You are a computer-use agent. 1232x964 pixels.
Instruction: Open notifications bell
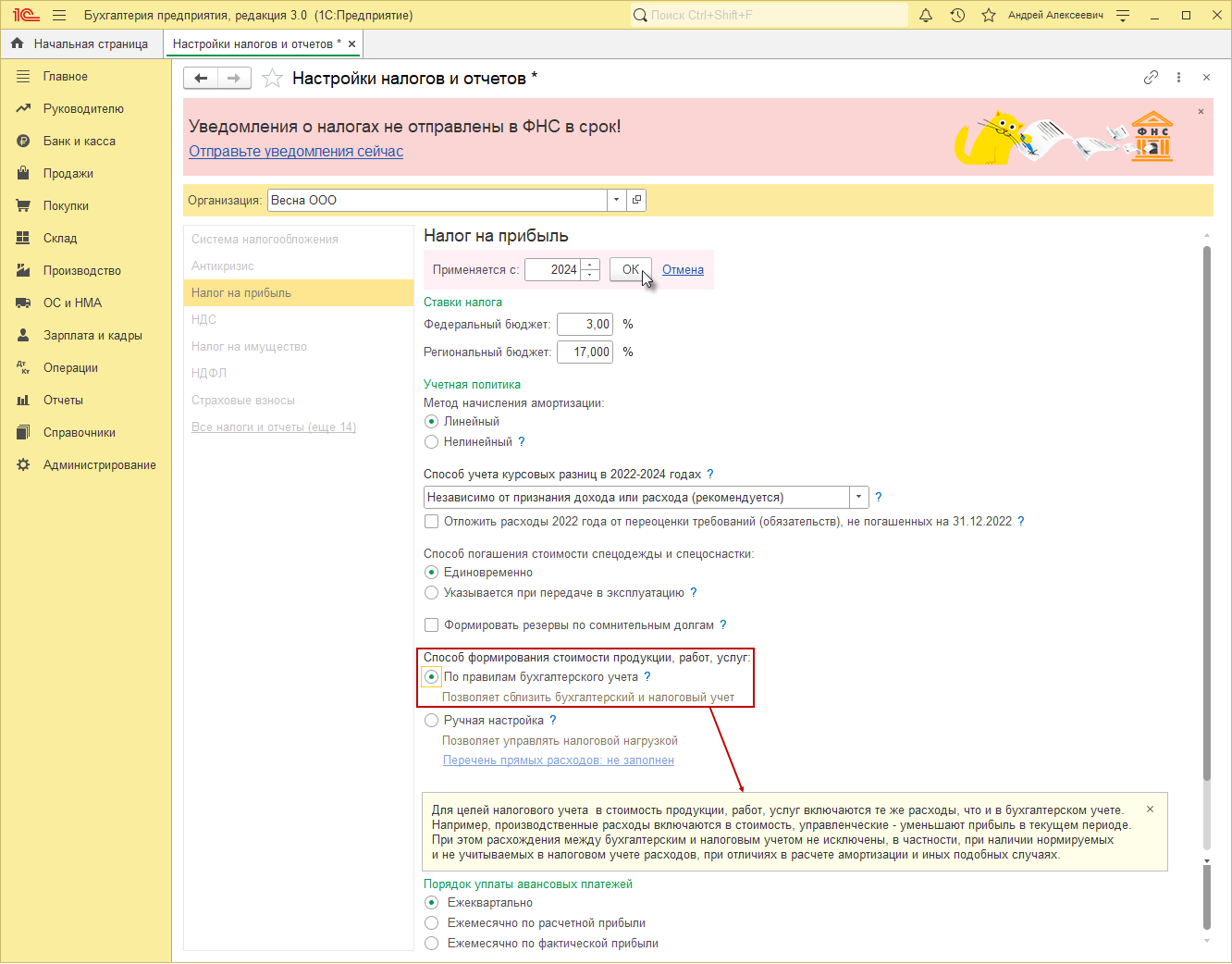point(926,15)
